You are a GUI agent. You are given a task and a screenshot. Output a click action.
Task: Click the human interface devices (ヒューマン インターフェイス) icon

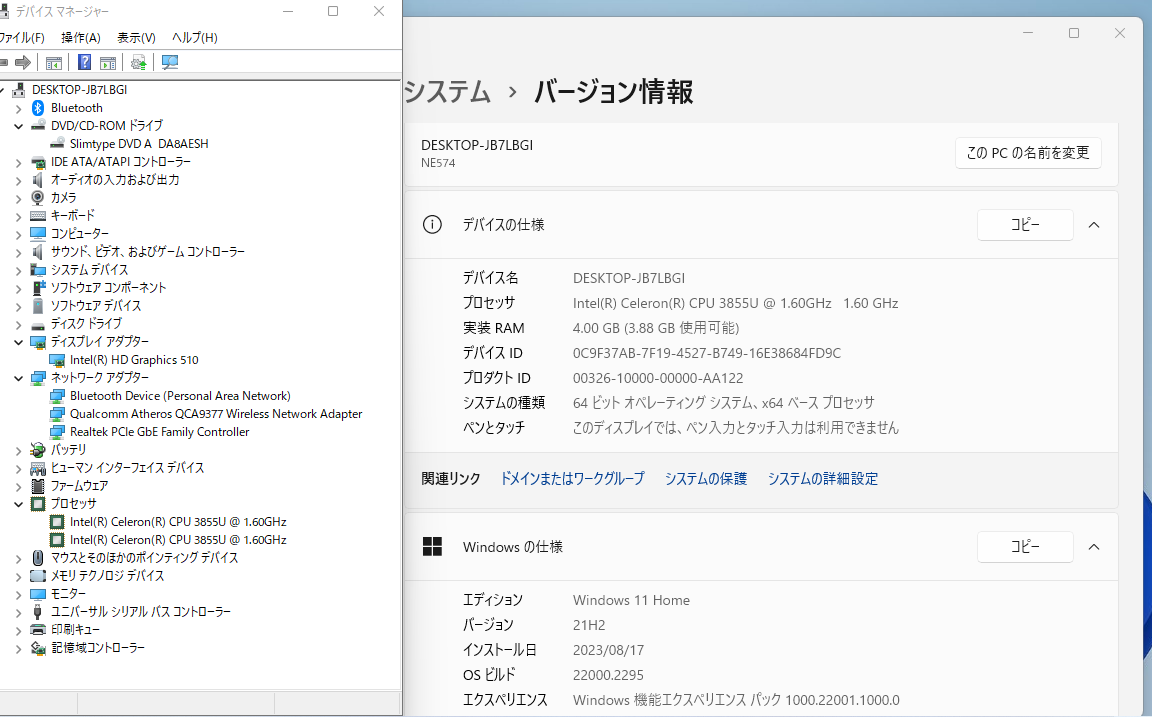tap(38, 468)
